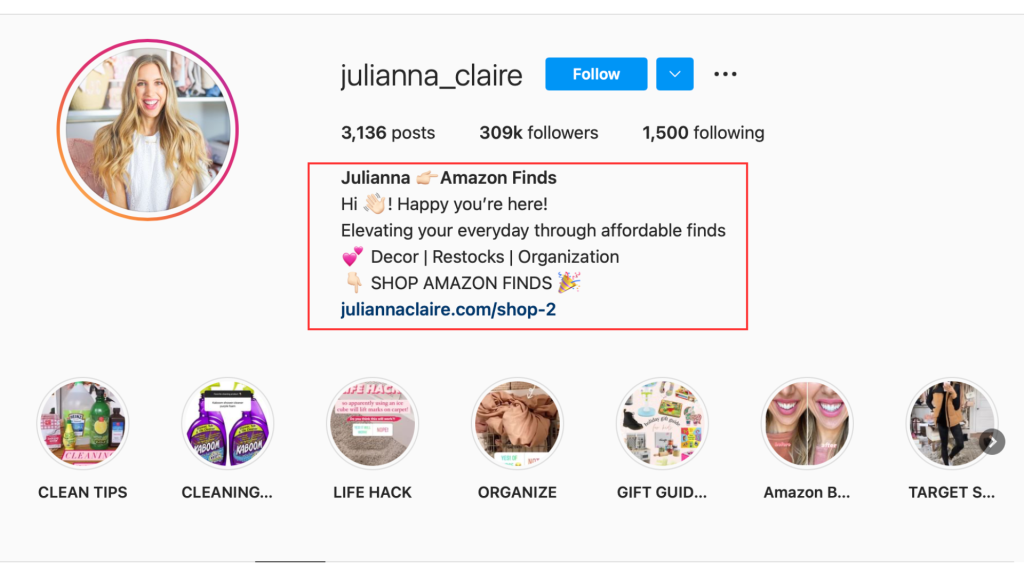Select the LIFE HACK highlight label
1024x576 pixels.
(x=372, y=492)
